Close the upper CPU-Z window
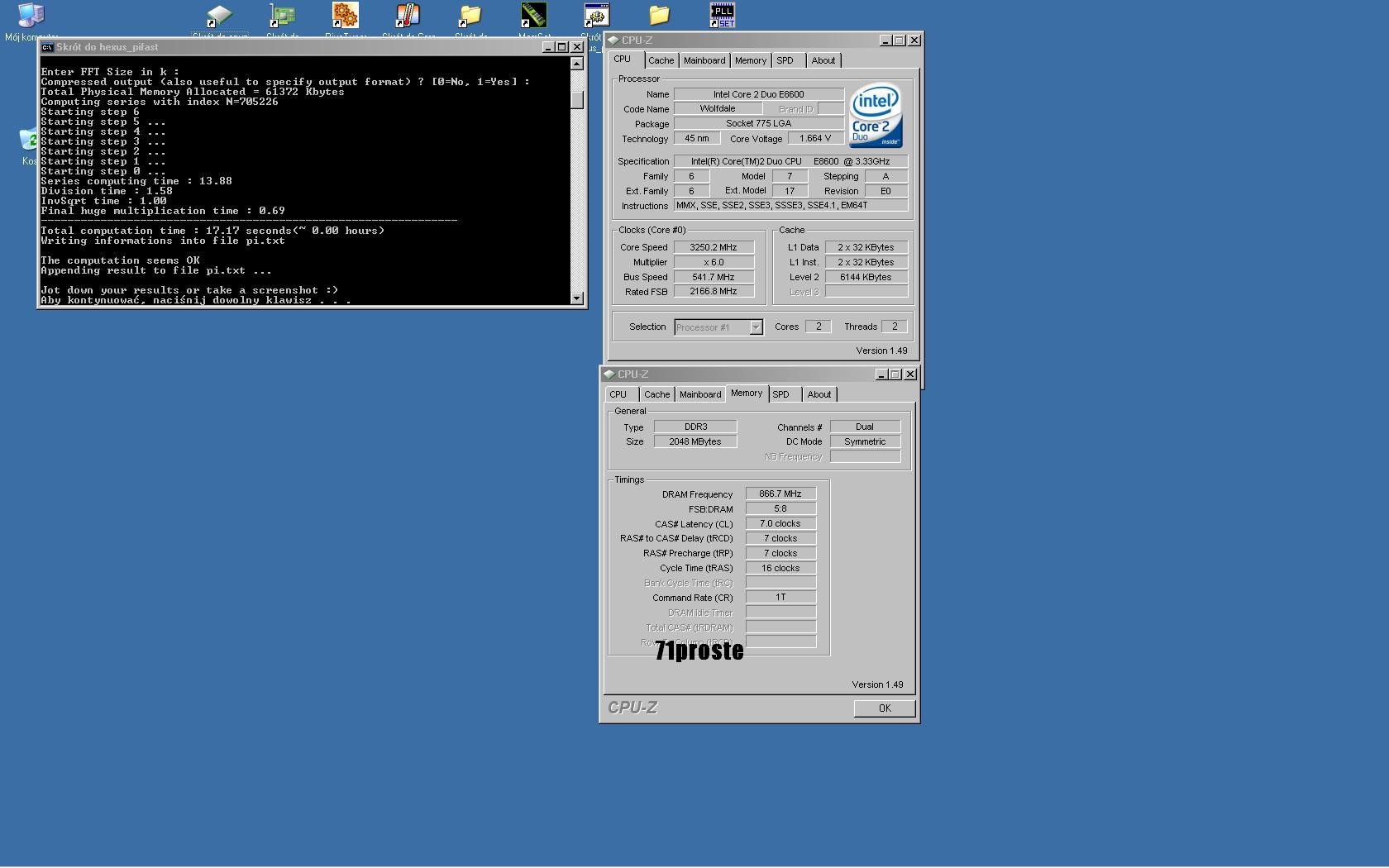The image size is (1389, 868). tap(914, 40)
